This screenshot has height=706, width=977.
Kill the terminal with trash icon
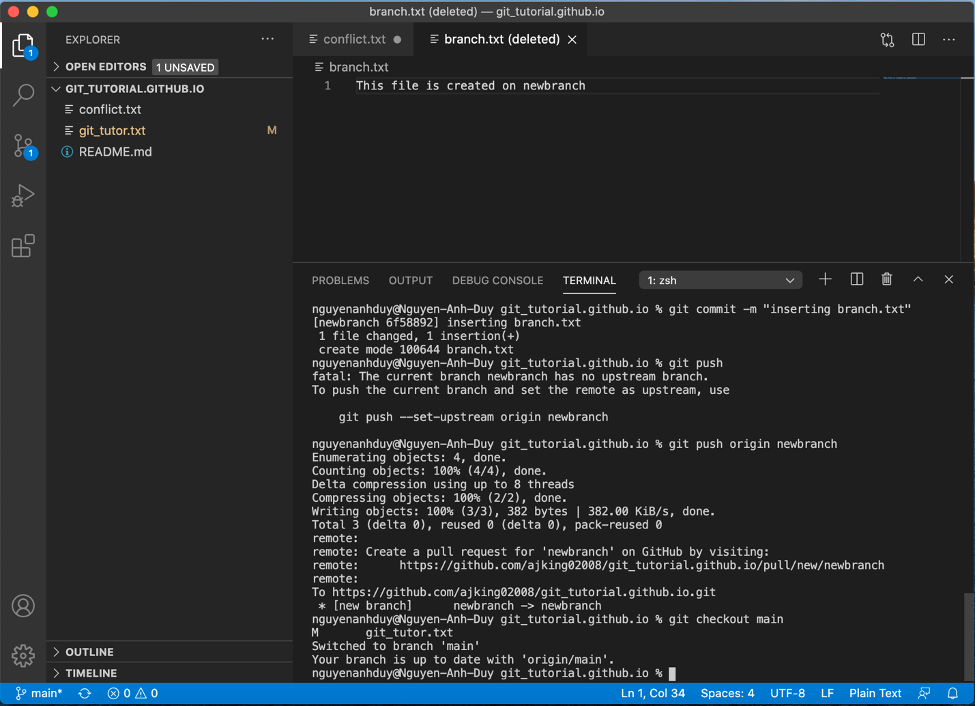[886, 280]
